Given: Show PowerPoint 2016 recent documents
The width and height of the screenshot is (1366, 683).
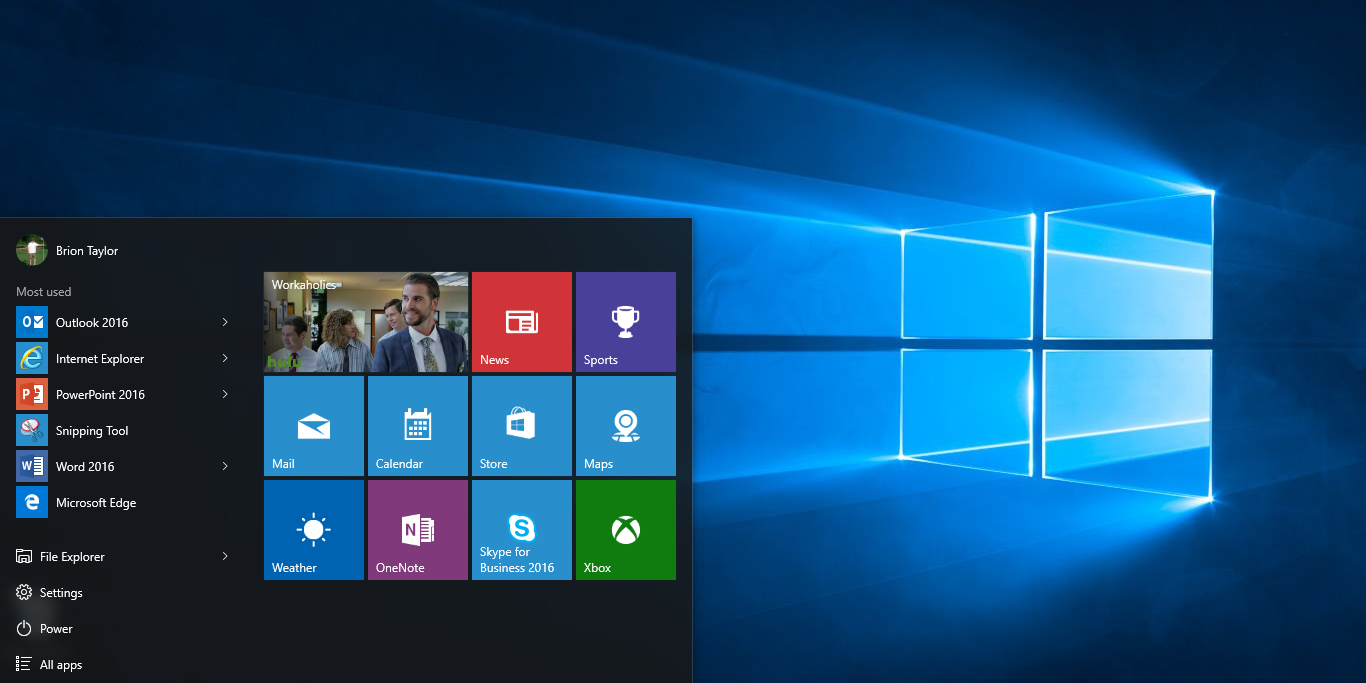Looking at the screenshot, I should (x=224, y=394).
